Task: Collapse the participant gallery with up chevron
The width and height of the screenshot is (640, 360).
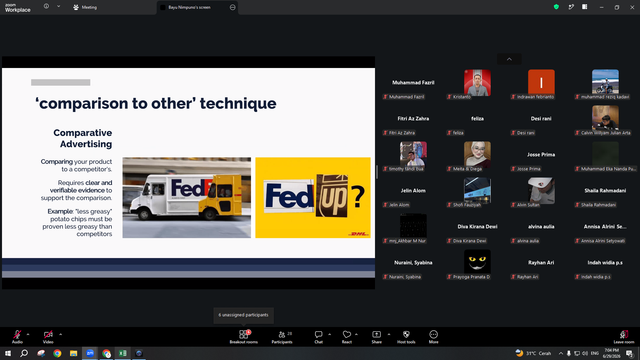Action: point(509,59)
